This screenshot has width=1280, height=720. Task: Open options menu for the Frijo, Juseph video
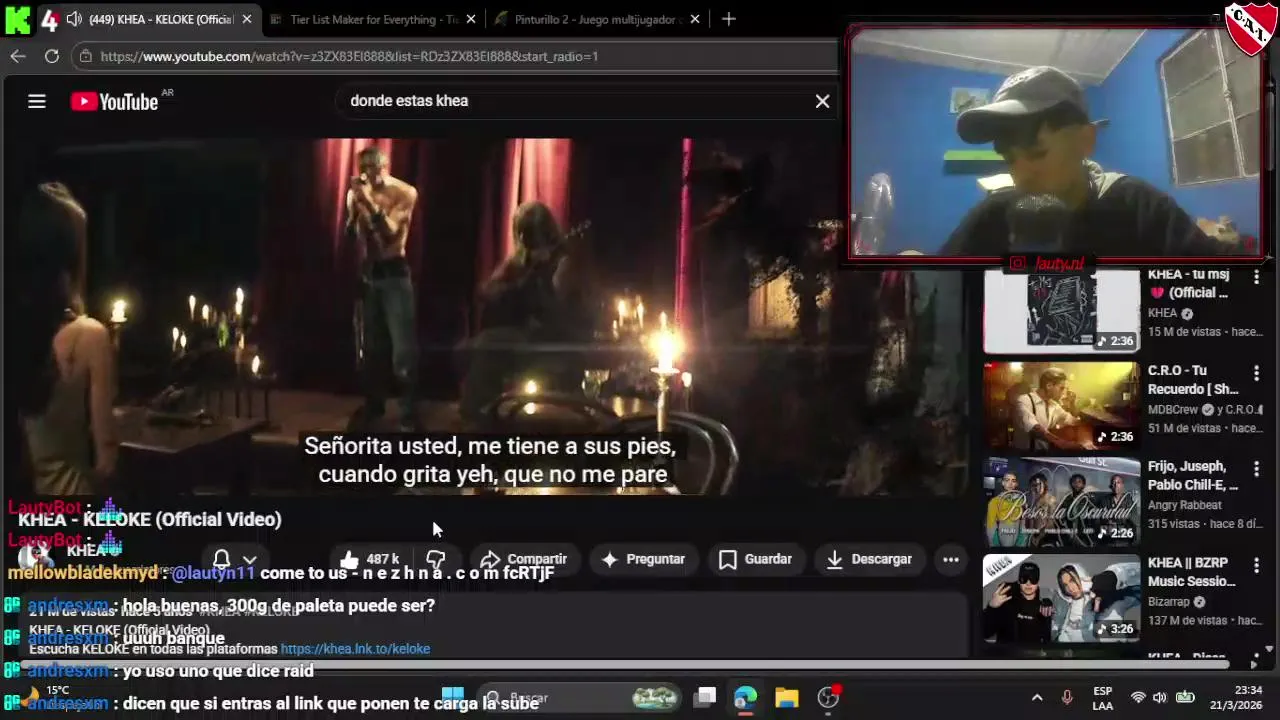click(1256, 468)
